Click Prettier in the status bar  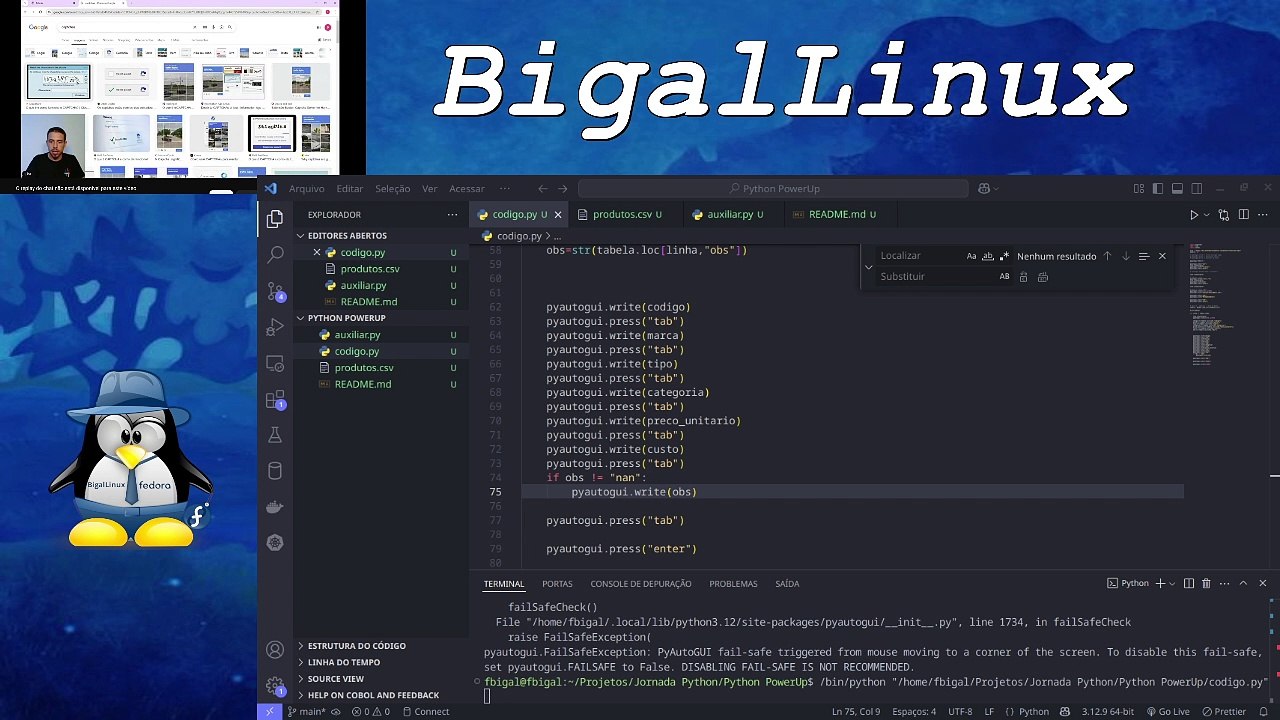coord(1223,712)
